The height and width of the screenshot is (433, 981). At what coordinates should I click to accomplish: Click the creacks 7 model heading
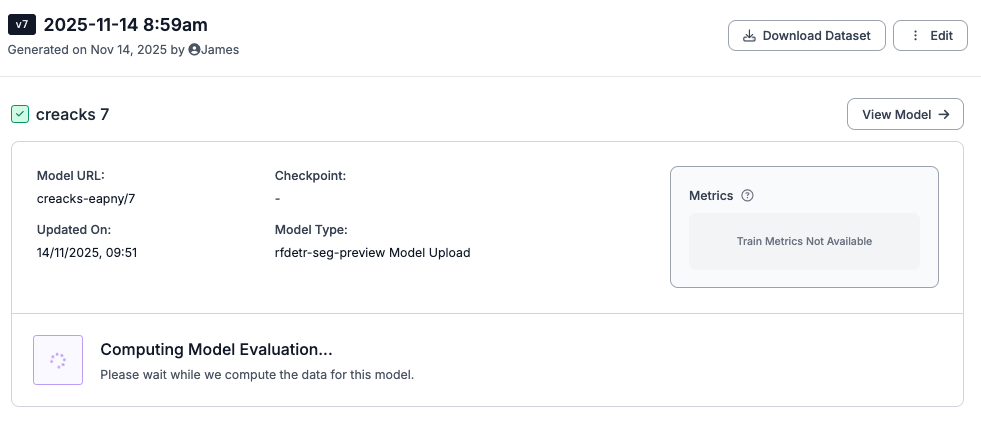tap(72, 114)
